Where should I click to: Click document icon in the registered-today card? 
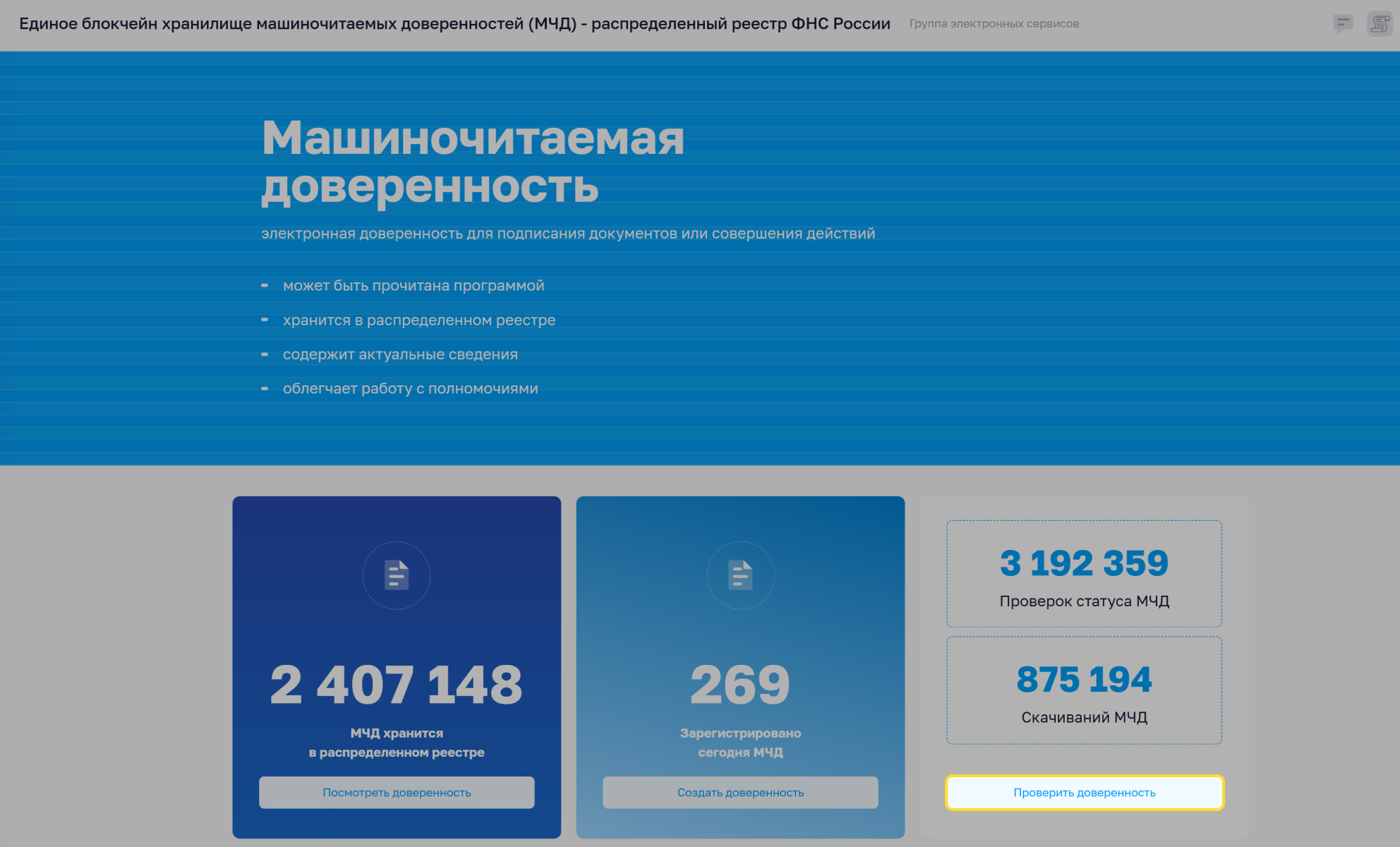[x=740, y=575]
